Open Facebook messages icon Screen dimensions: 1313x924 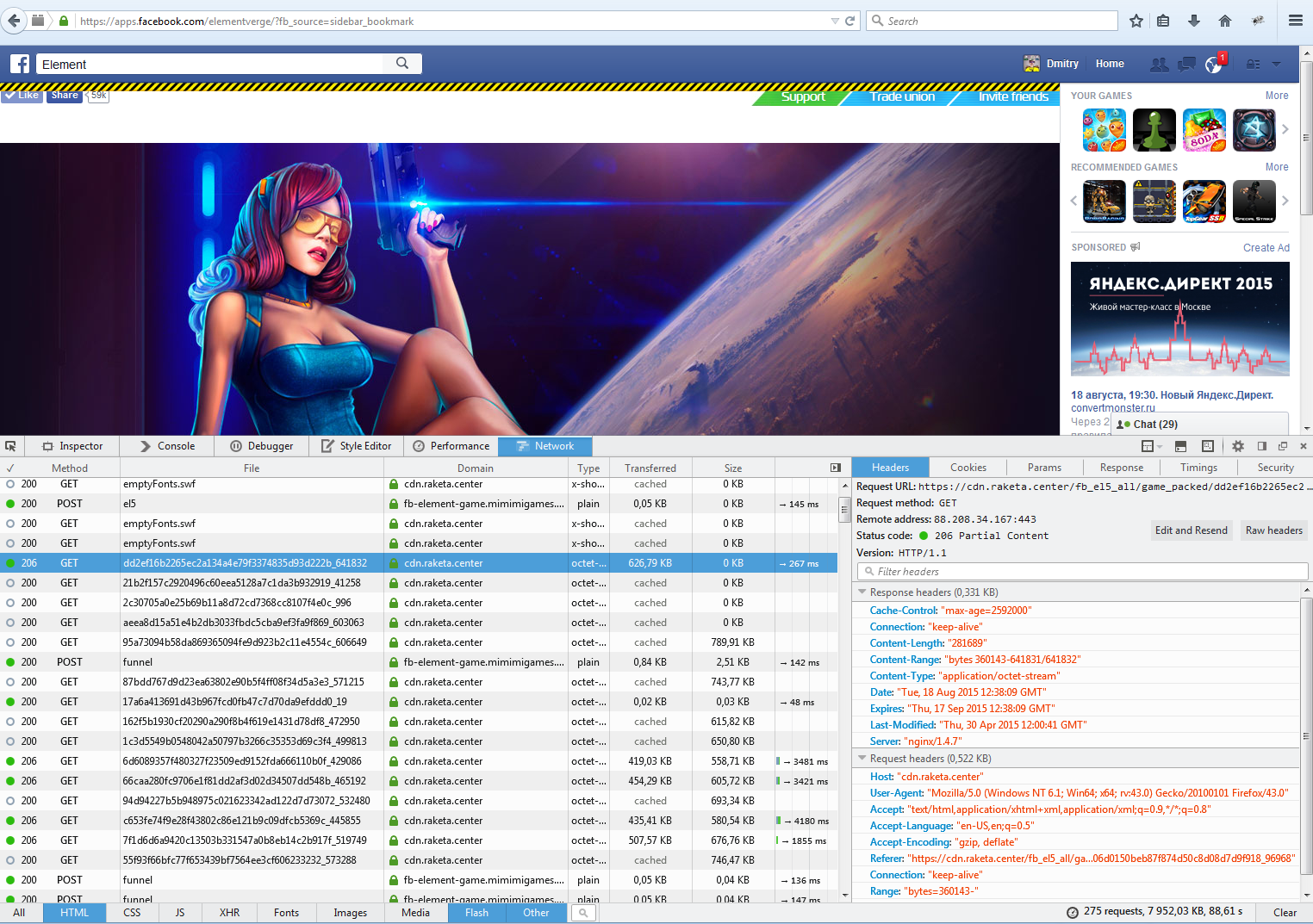1186,64
